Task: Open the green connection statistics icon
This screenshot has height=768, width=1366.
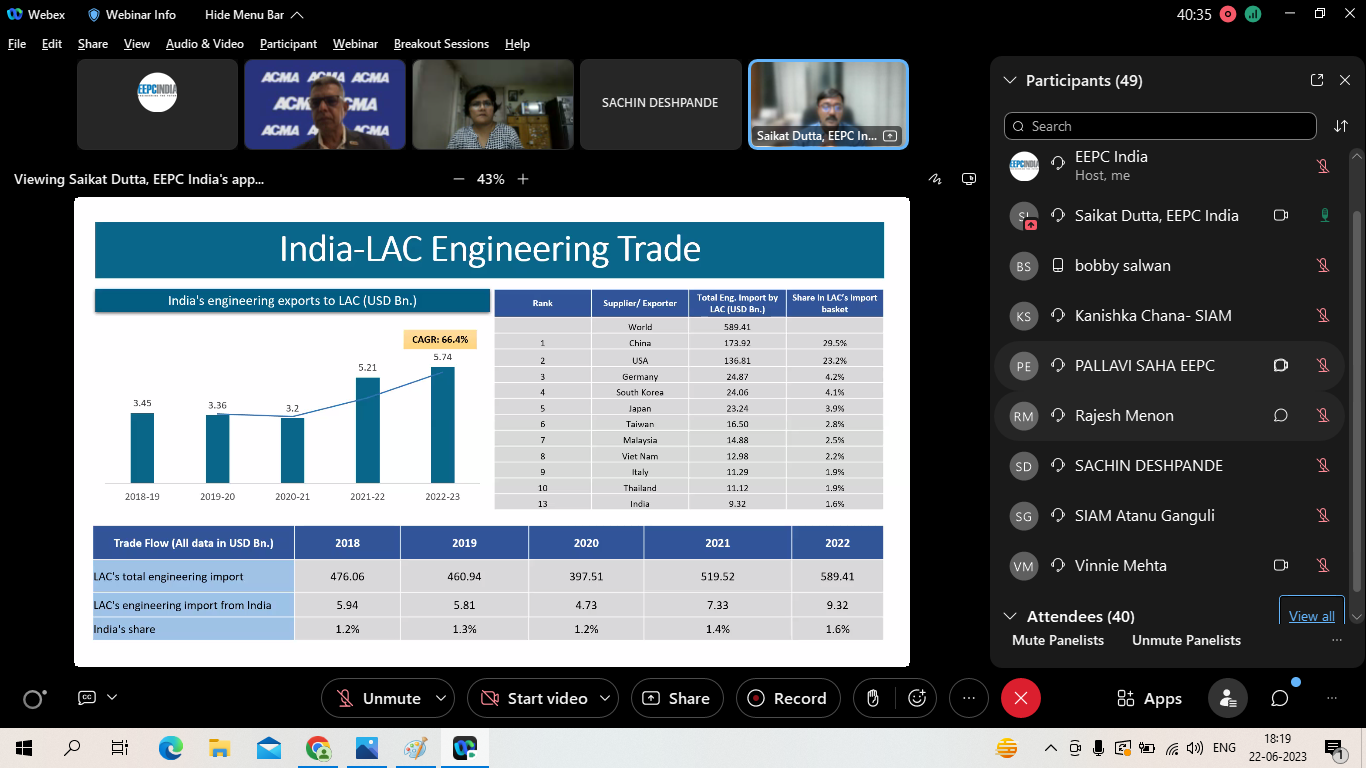Action: pyautogui.click(x=1253, y=15)
